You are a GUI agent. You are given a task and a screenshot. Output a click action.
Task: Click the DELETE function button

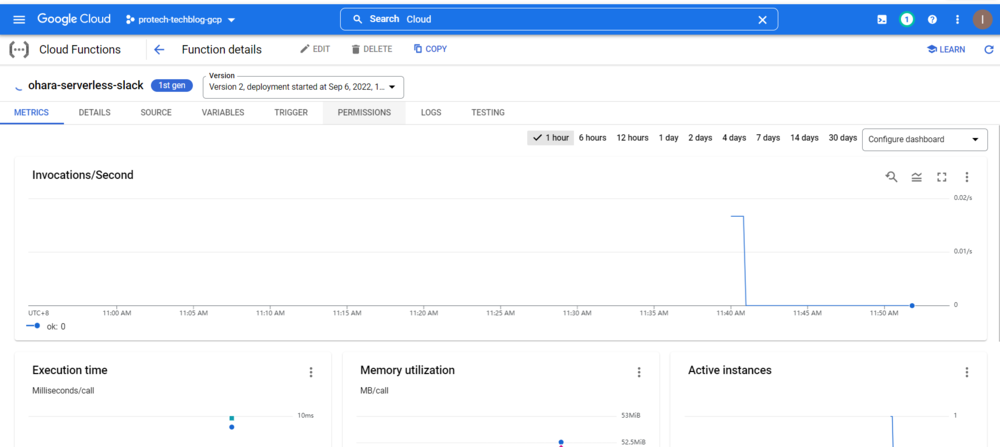[372, 49]
